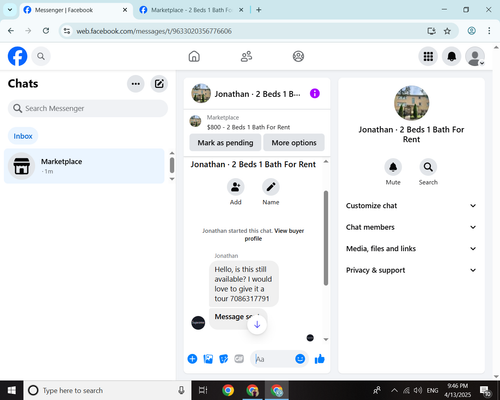Viewport: 500px width, 400px height.
Task: Click the Windows taskbar search box
Action: (x=107, y=390)
